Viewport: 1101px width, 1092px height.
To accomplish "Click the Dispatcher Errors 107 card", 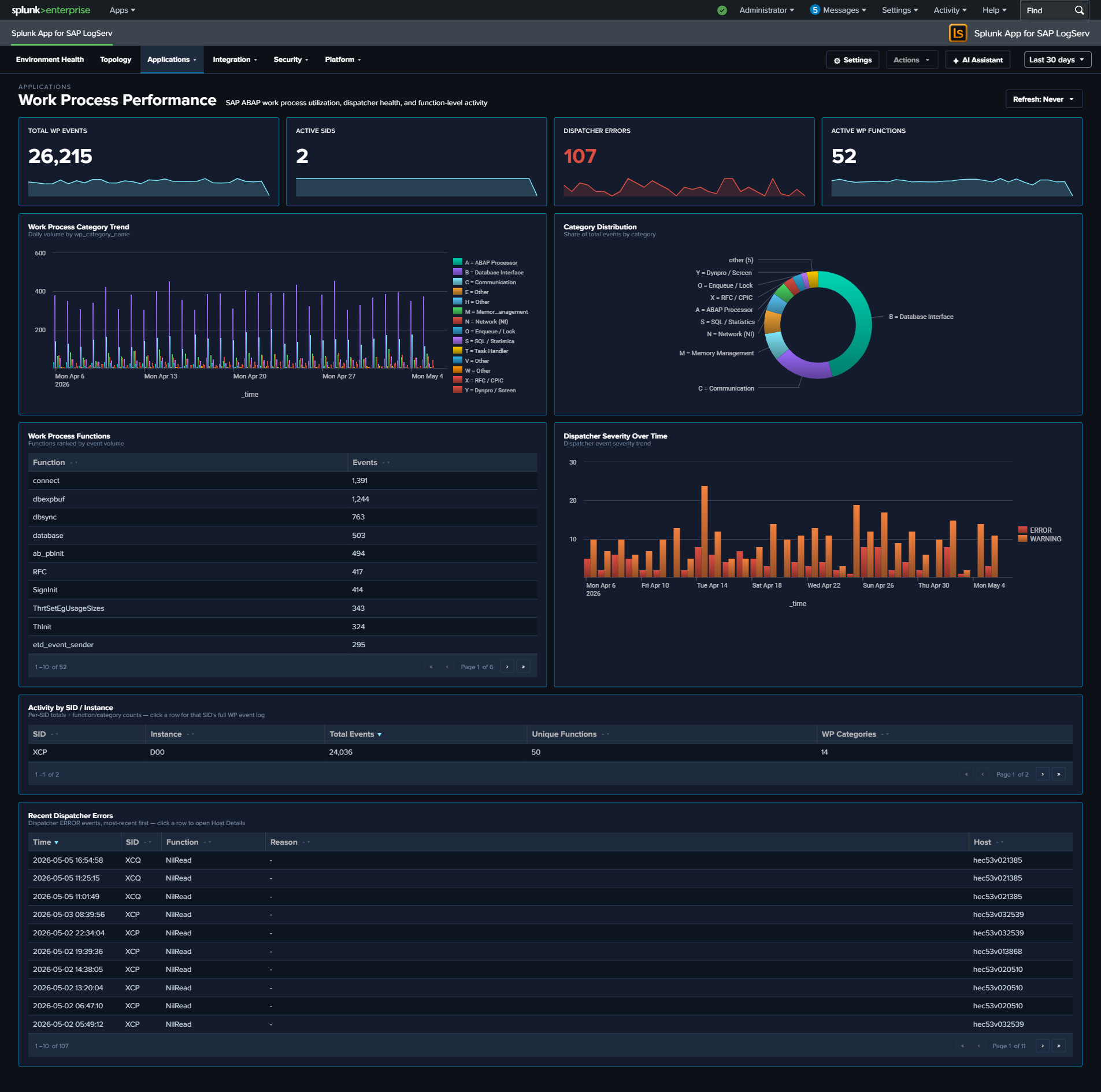I will click(684, 162).
